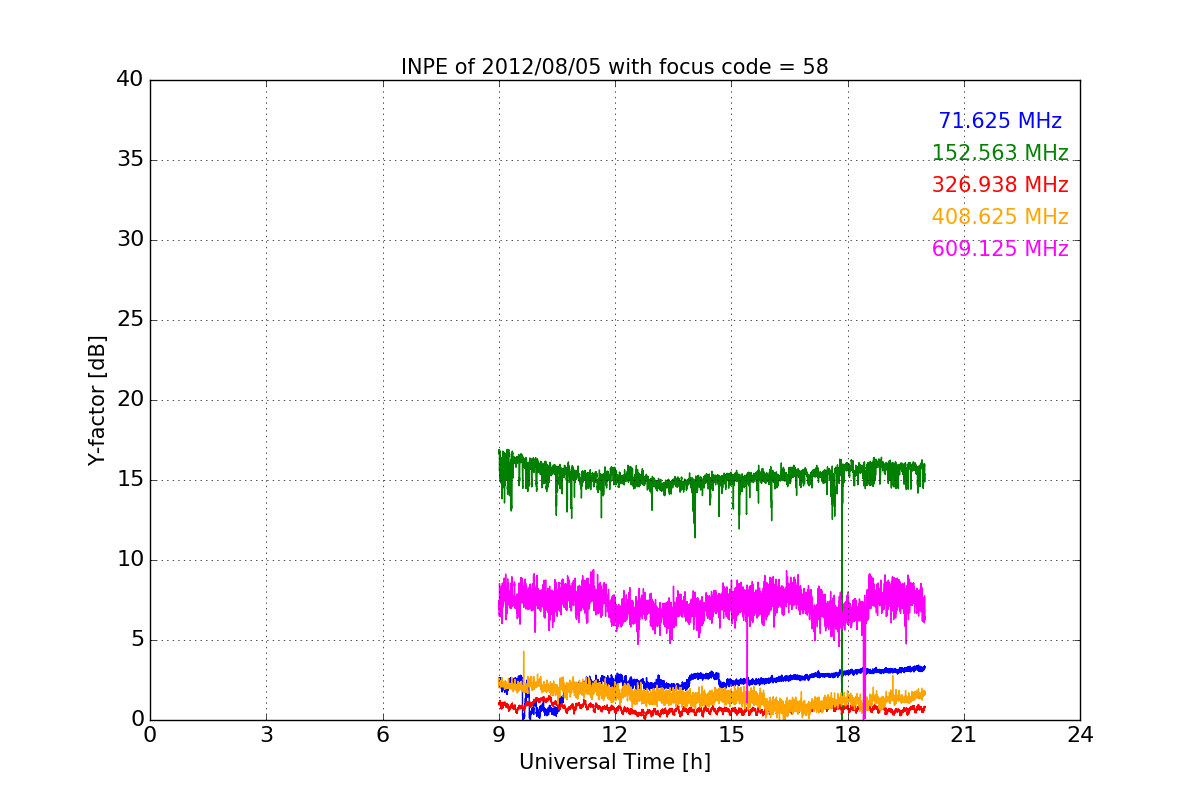Click the Y-factor [dB] axis label

(x=97, y=400)
